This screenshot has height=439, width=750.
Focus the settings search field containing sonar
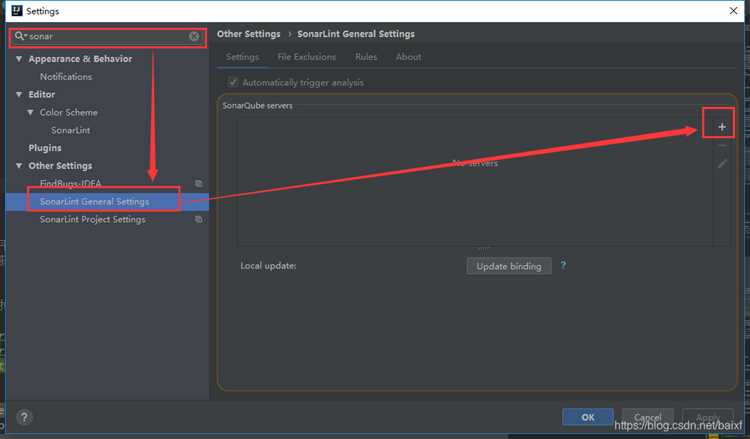(108, 36)
